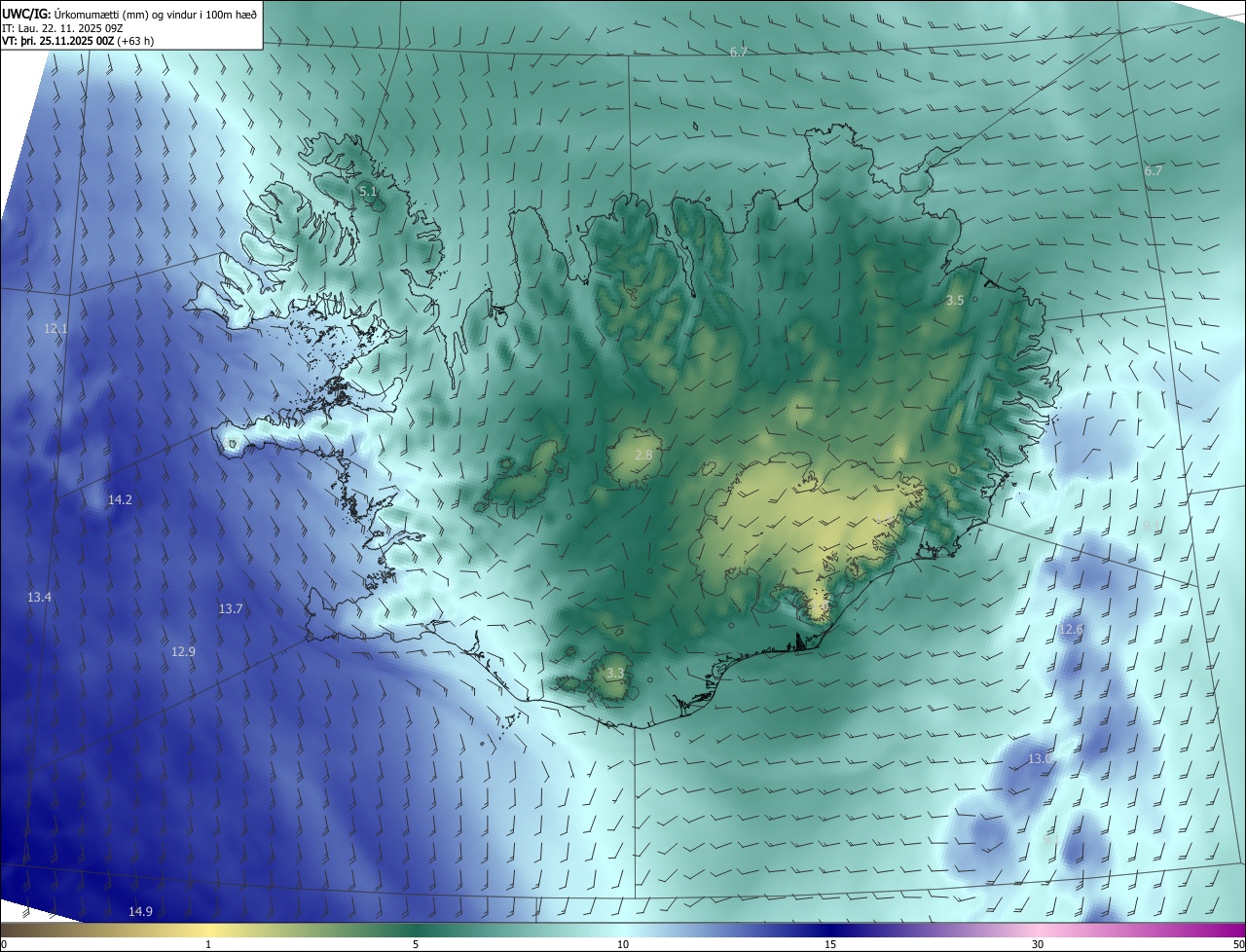Click the '50' tick on the color scale

tap(1238, 945)
